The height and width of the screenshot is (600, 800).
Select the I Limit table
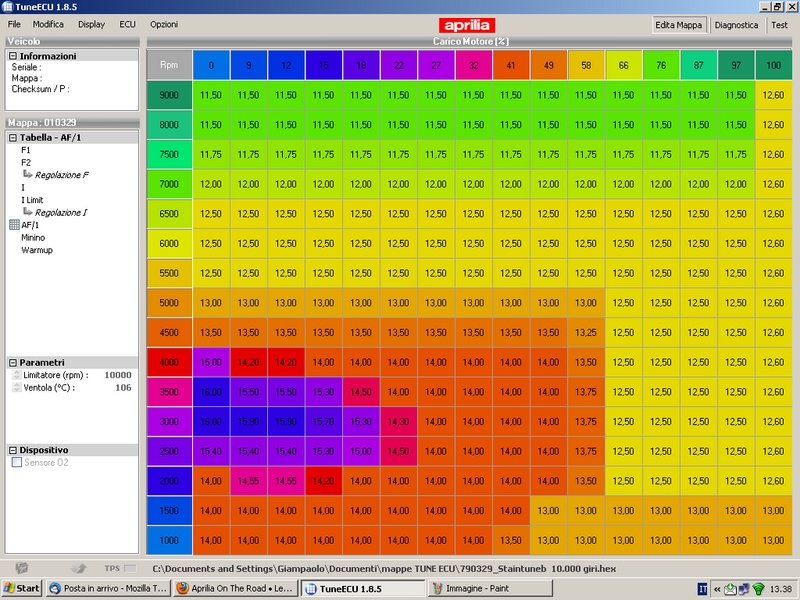coord(32,200)
